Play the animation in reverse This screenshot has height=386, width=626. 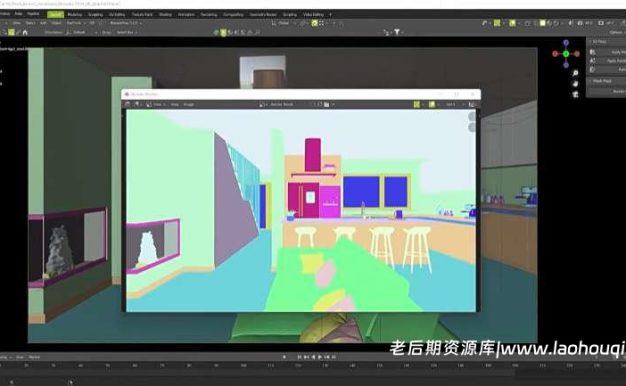(314, 357)
